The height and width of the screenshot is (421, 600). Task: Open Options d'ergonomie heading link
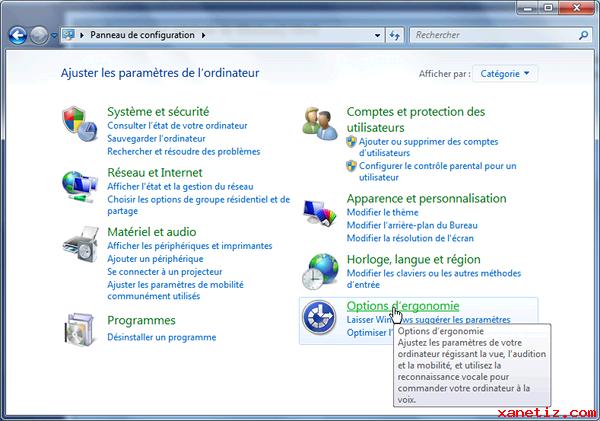(x=403, y=306)
